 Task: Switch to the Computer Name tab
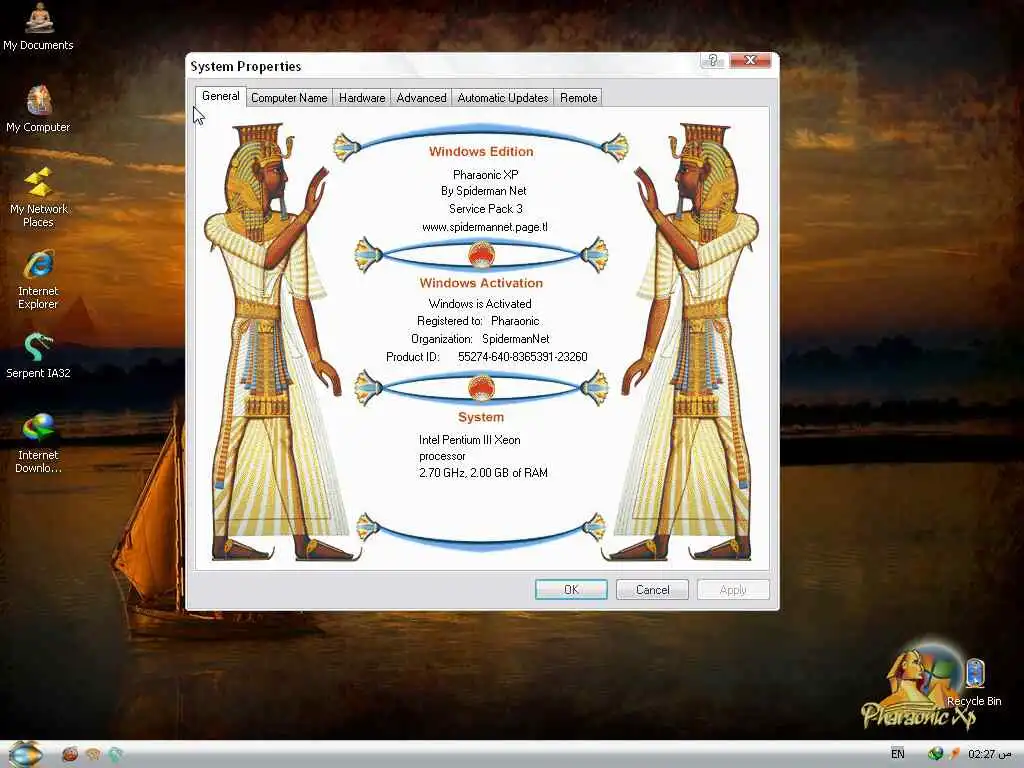[289, 97]
